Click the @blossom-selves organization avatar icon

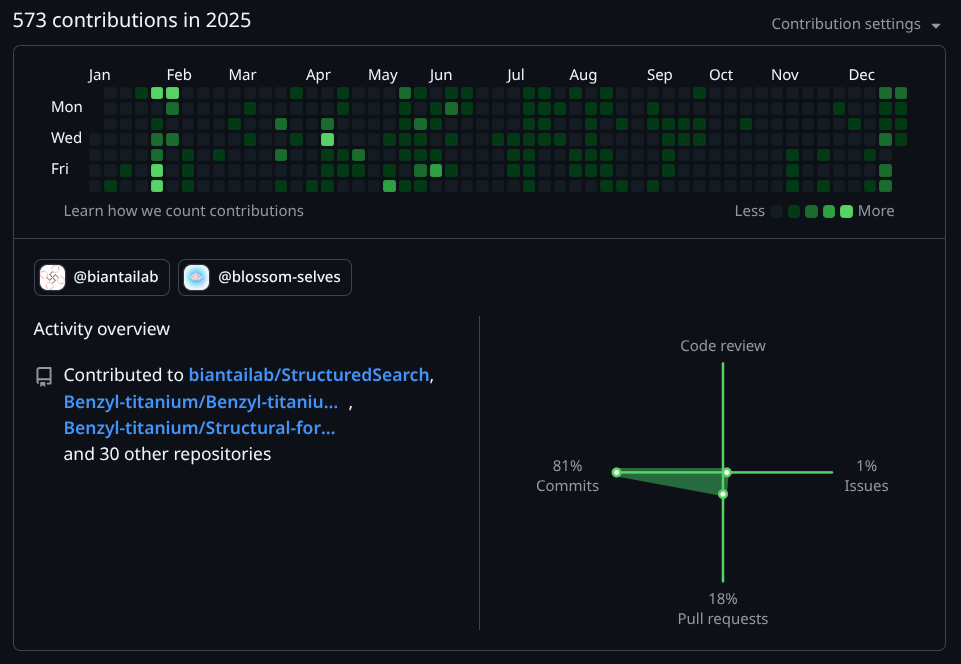pyautogui.click(x=196, y=277)
